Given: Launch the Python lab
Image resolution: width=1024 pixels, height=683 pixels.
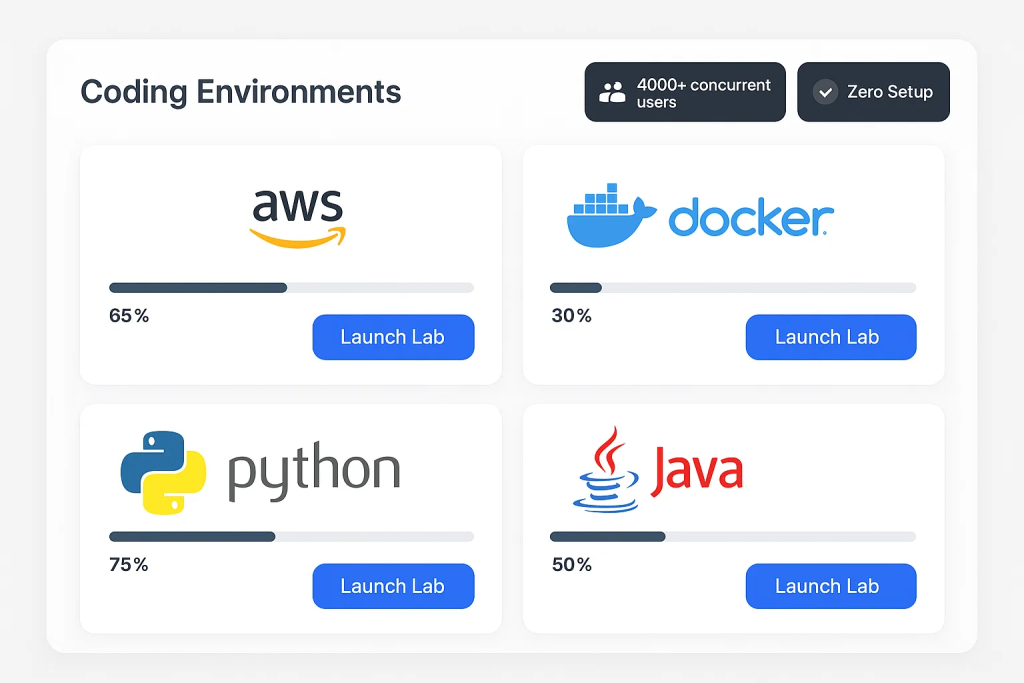Looking at the screenshot, I should 393,586.
